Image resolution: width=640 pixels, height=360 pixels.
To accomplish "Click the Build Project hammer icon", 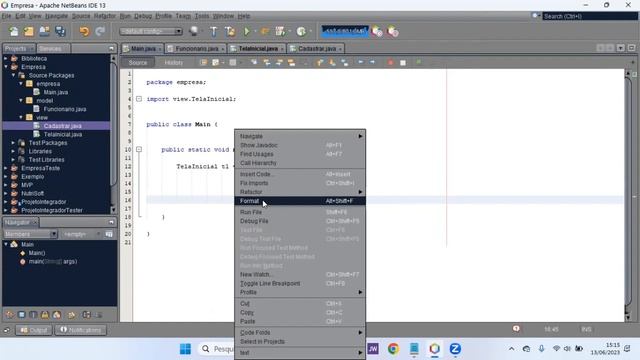I will coord(213,31).
